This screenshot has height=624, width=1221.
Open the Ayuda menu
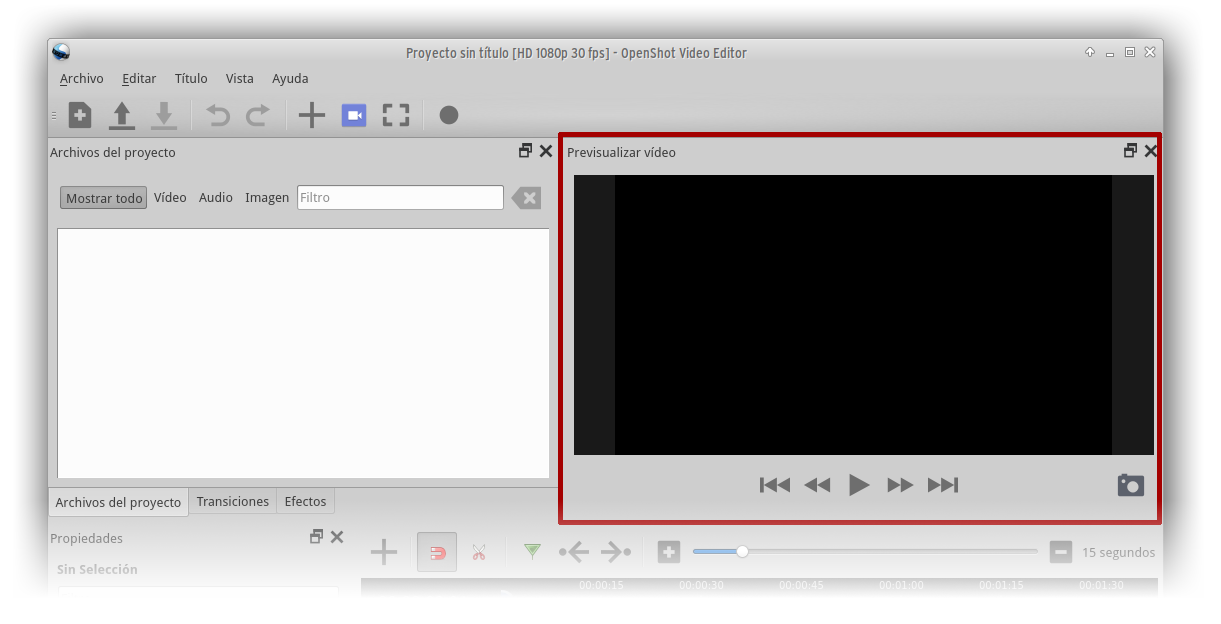point(290,78)
